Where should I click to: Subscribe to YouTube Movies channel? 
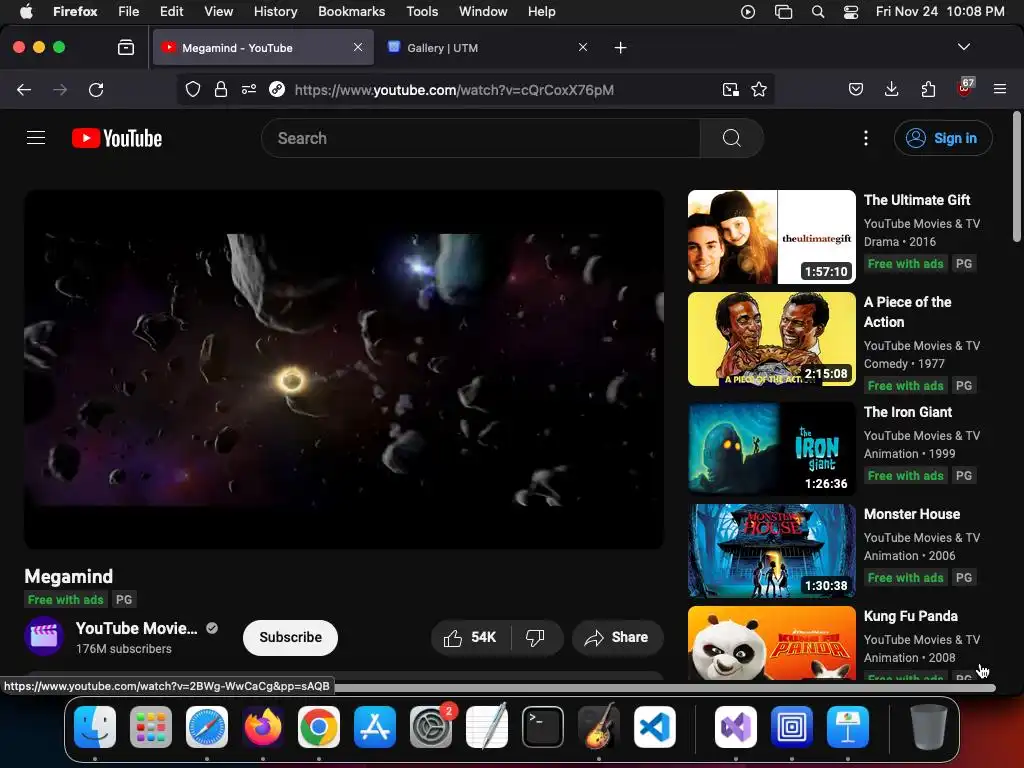290,637
